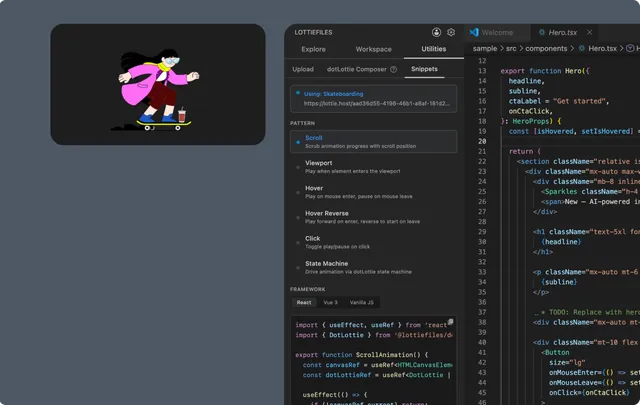Click the ctaLabel = "Get started" line
The image size is (640, 405).
tap(559, 101)
